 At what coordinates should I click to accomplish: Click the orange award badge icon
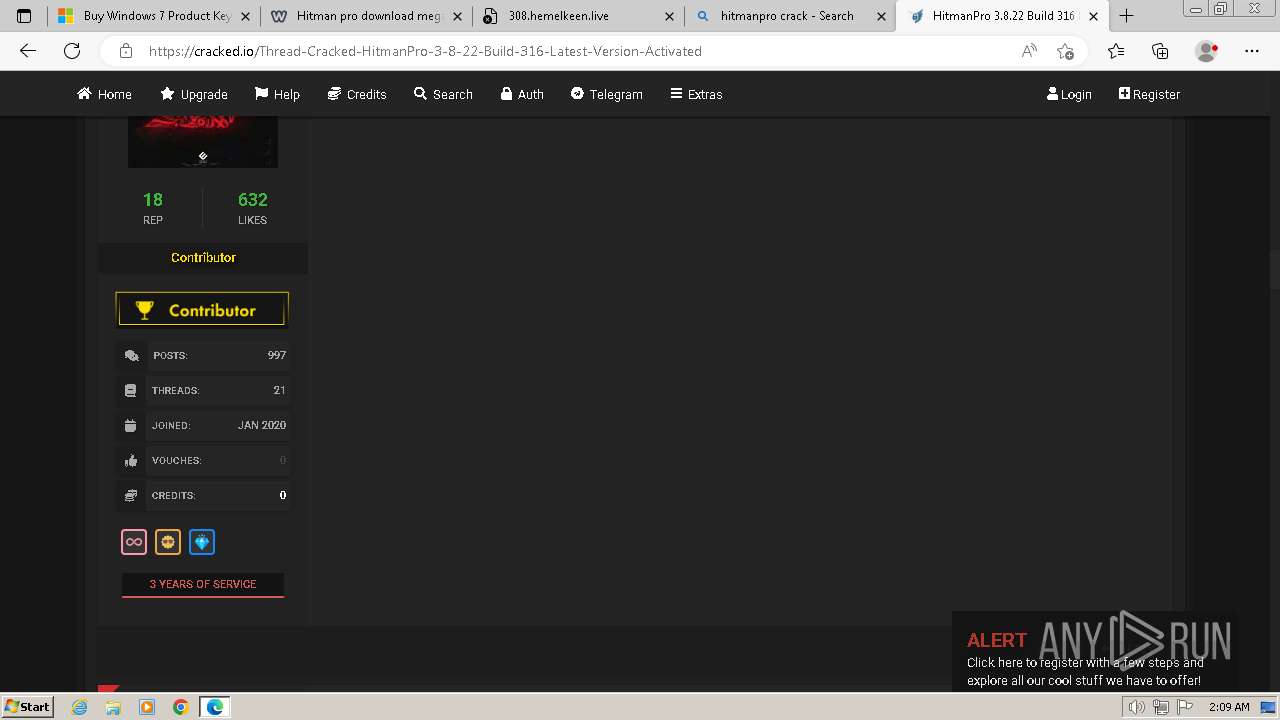[x=168, y=542]
